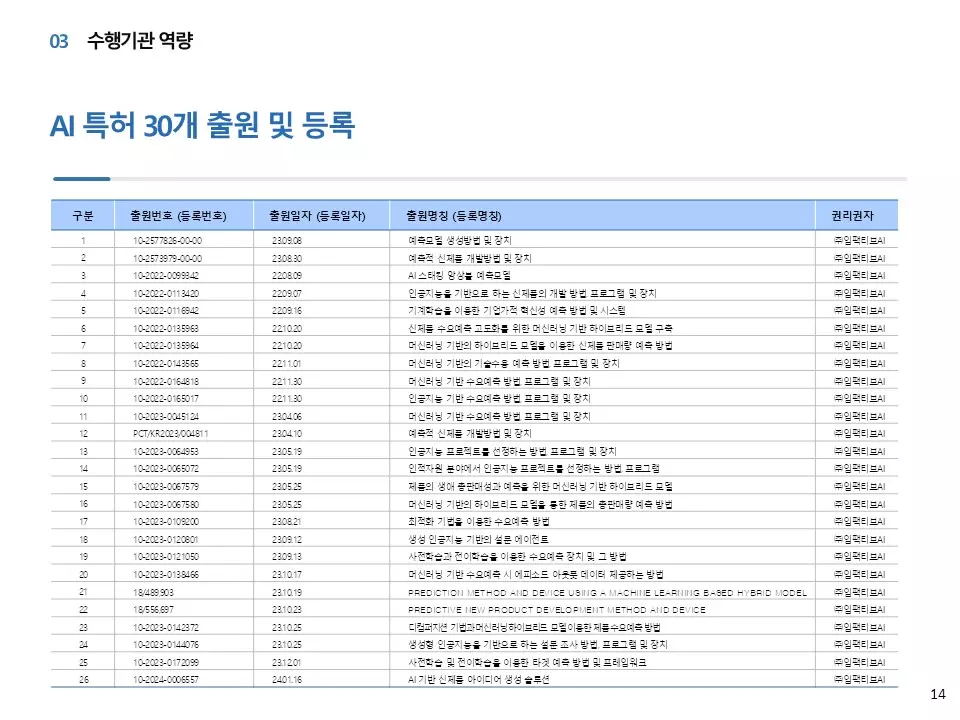
Task: Click application number 10-2022-0164818
Action: 166,381
